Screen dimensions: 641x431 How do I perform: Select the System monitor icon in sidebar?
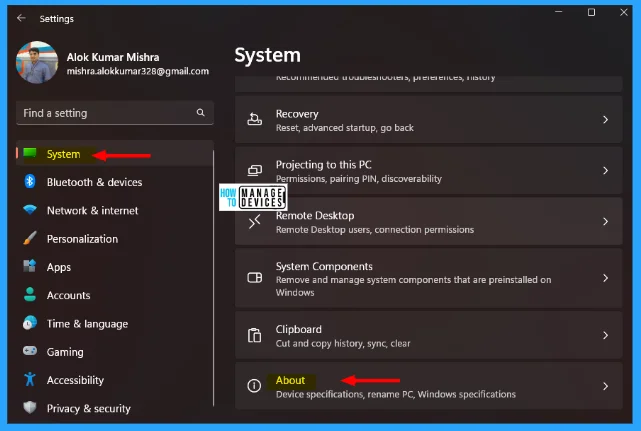pyautogui.click(x=30, y=153)
